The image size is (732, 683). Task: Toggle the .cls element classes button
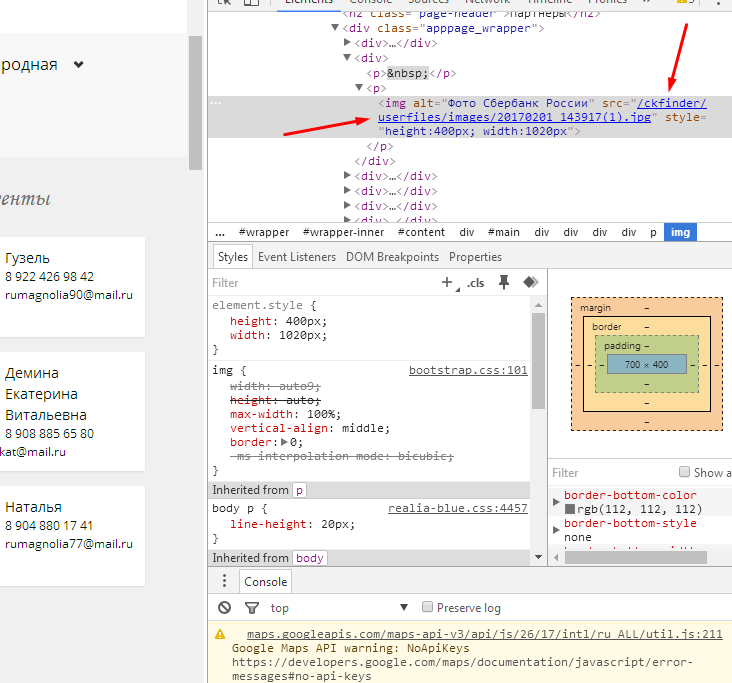475,283
